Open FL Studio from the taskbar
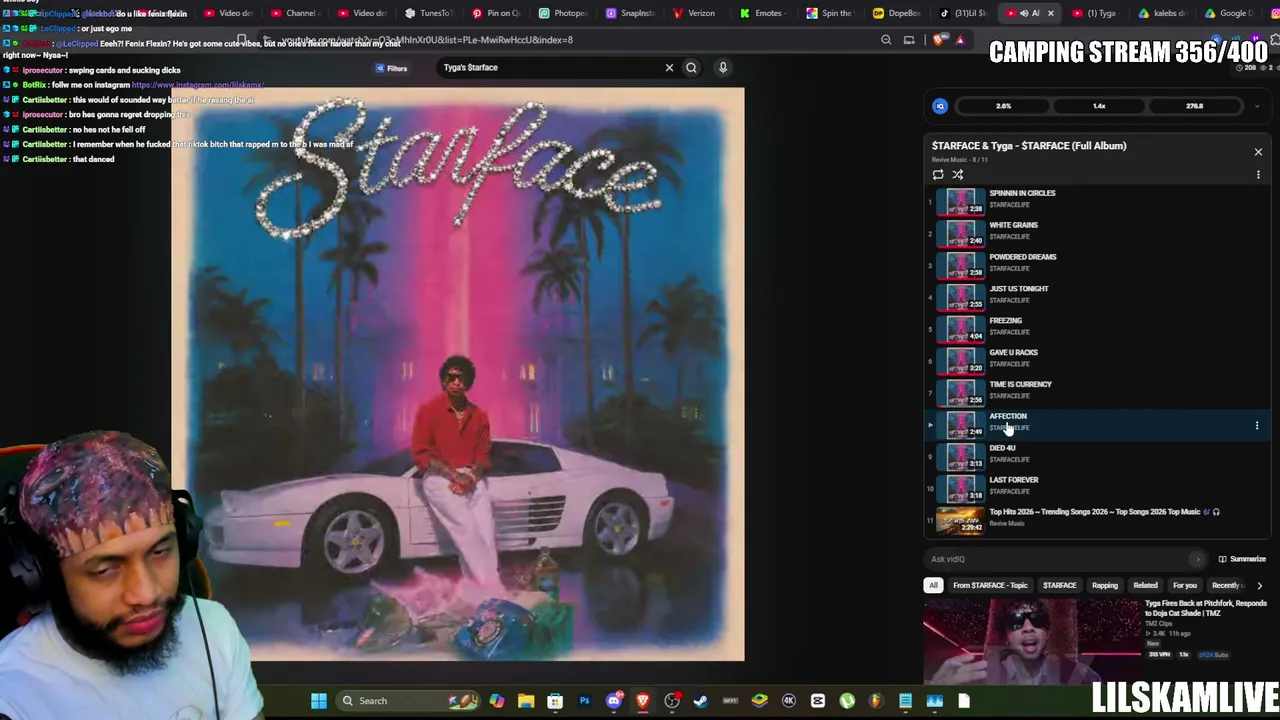Image resolution: width=1280 pixels, height=720 pixels. click(x=876, y=701)
